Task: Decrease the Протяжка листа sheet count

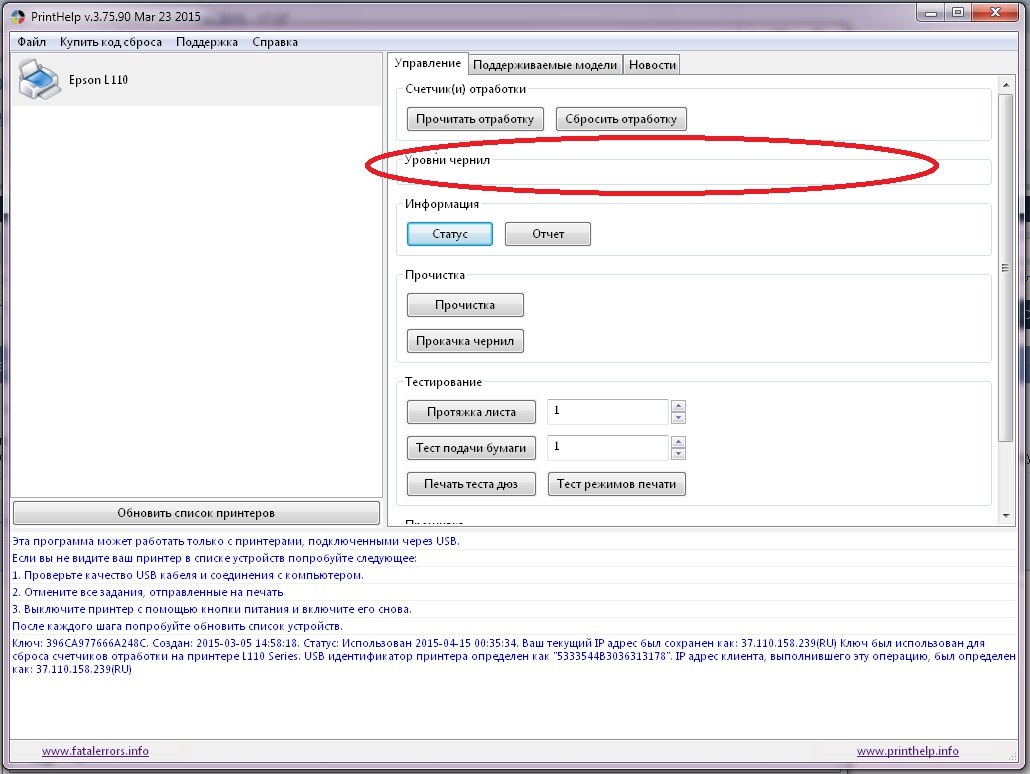Action: click(679, 418)
